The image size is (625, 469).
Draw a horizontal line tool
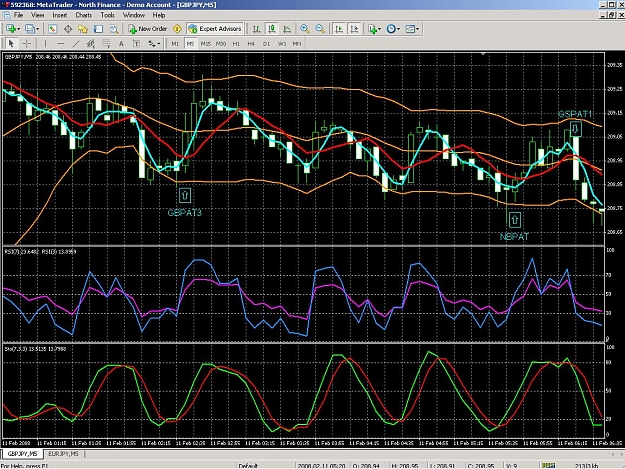[60, 43]
